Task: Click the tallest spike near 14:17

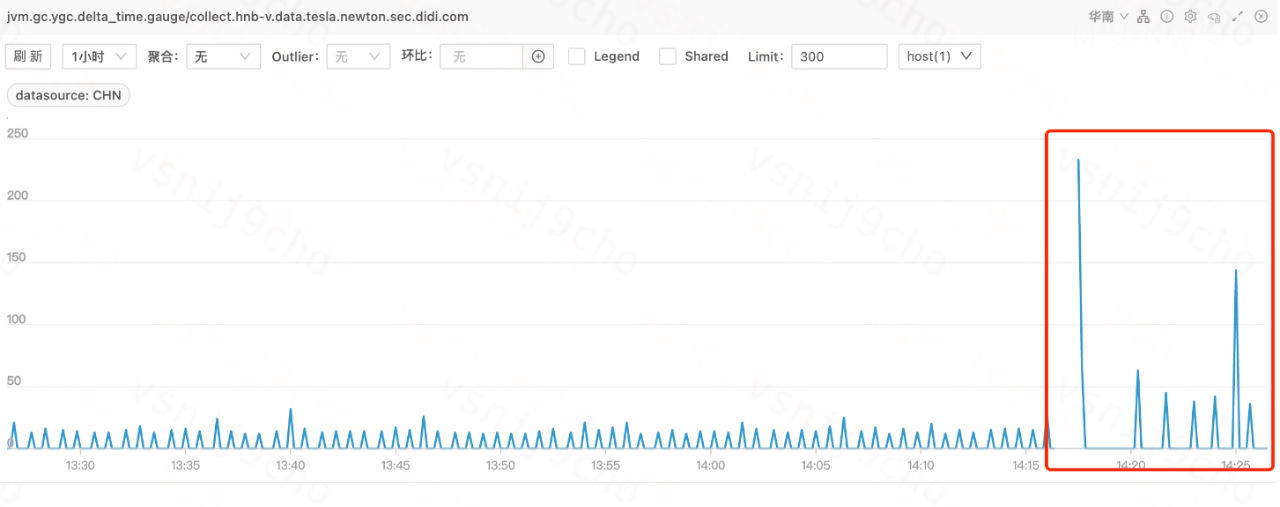Action: click(1078, 160)
